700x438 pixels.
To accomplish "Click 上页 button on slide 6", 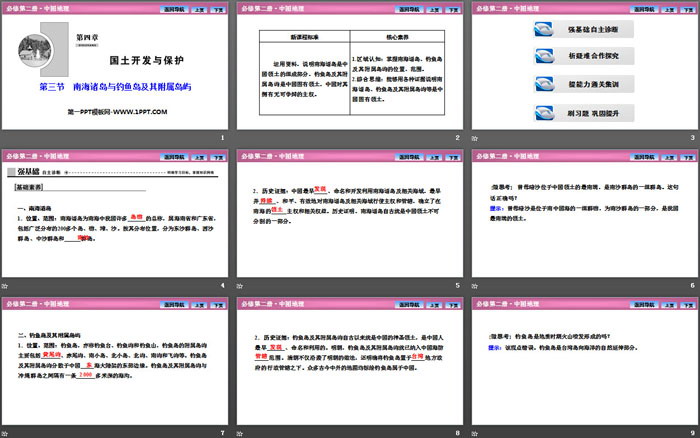I will point(669,157).
